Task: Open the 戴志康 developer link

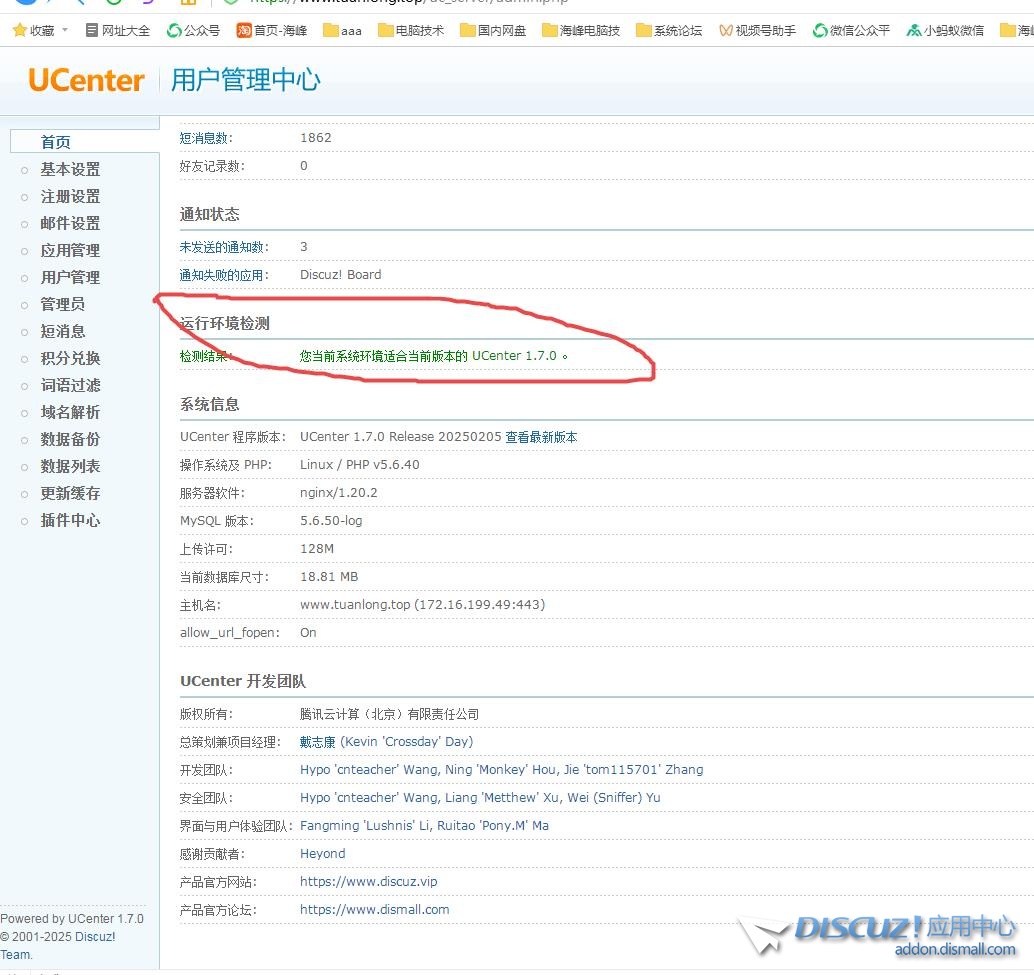Action: (x=317, y=742)
